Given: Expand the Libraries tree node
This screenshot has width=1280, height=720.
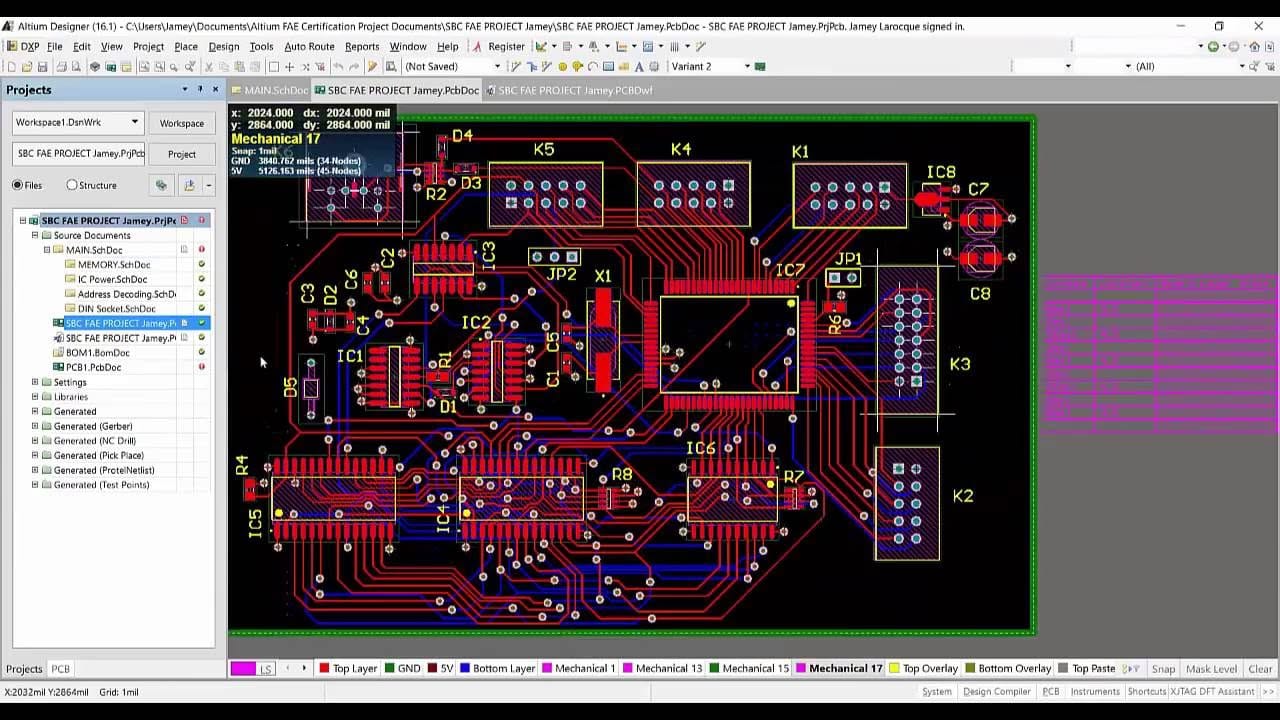Looking at the screenshot, I should [33, 396].
